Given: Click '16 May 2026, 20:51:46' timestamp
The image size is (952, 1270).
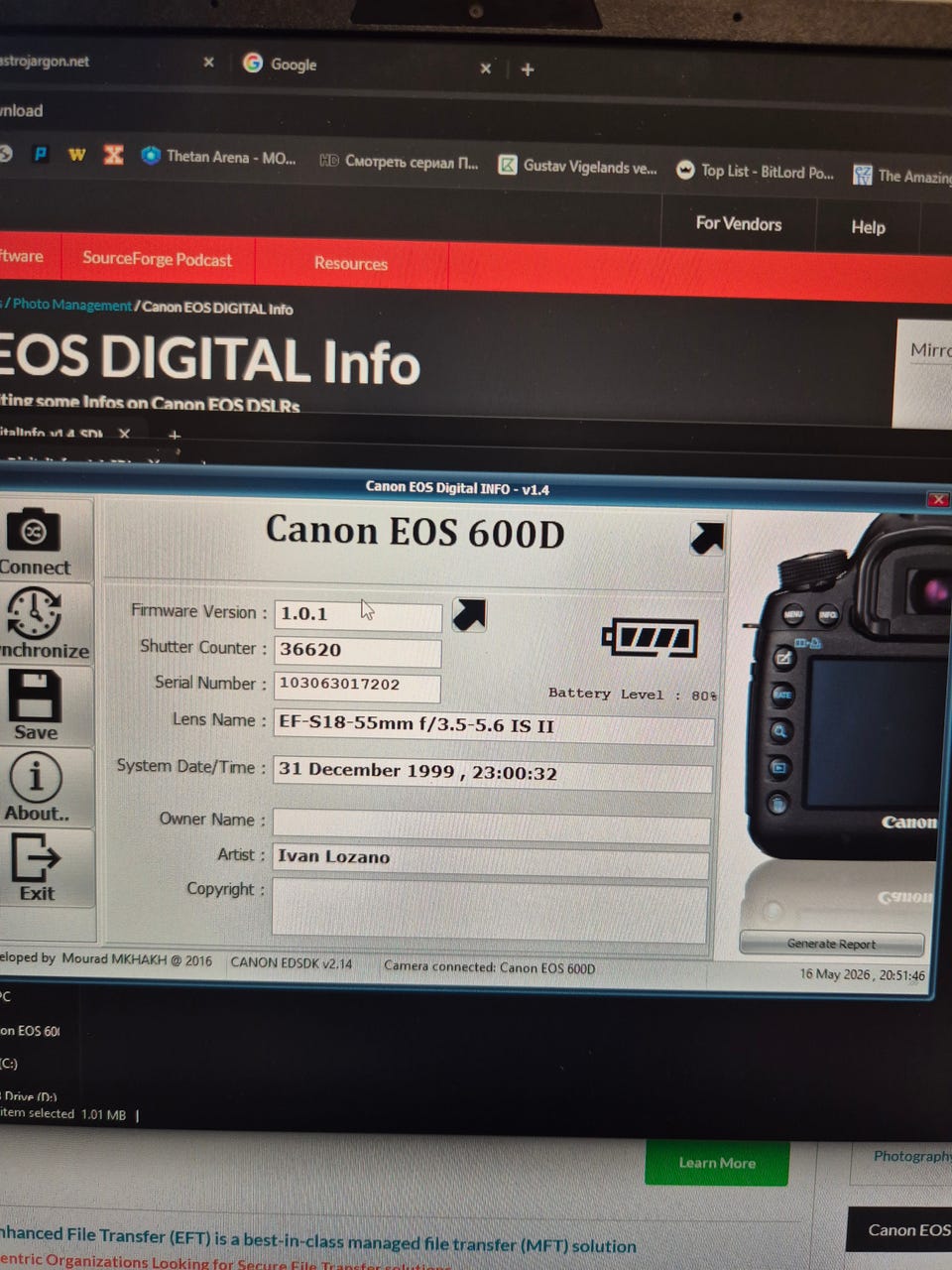Looking at the screenshot, I should point(863,974).
